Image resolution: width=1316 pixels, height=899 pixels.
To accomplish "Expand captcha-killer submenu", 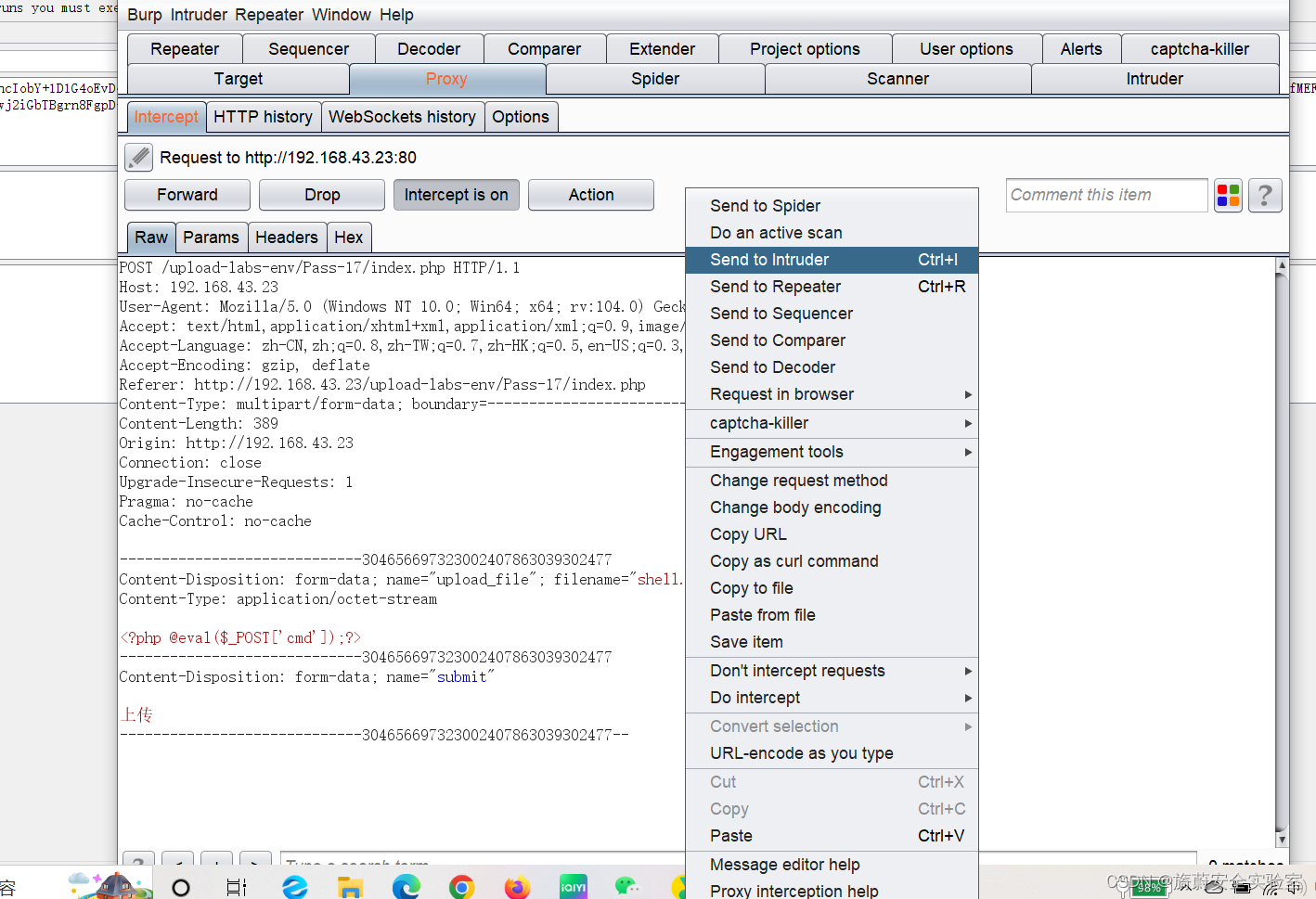I will click(x=832, y=423).
